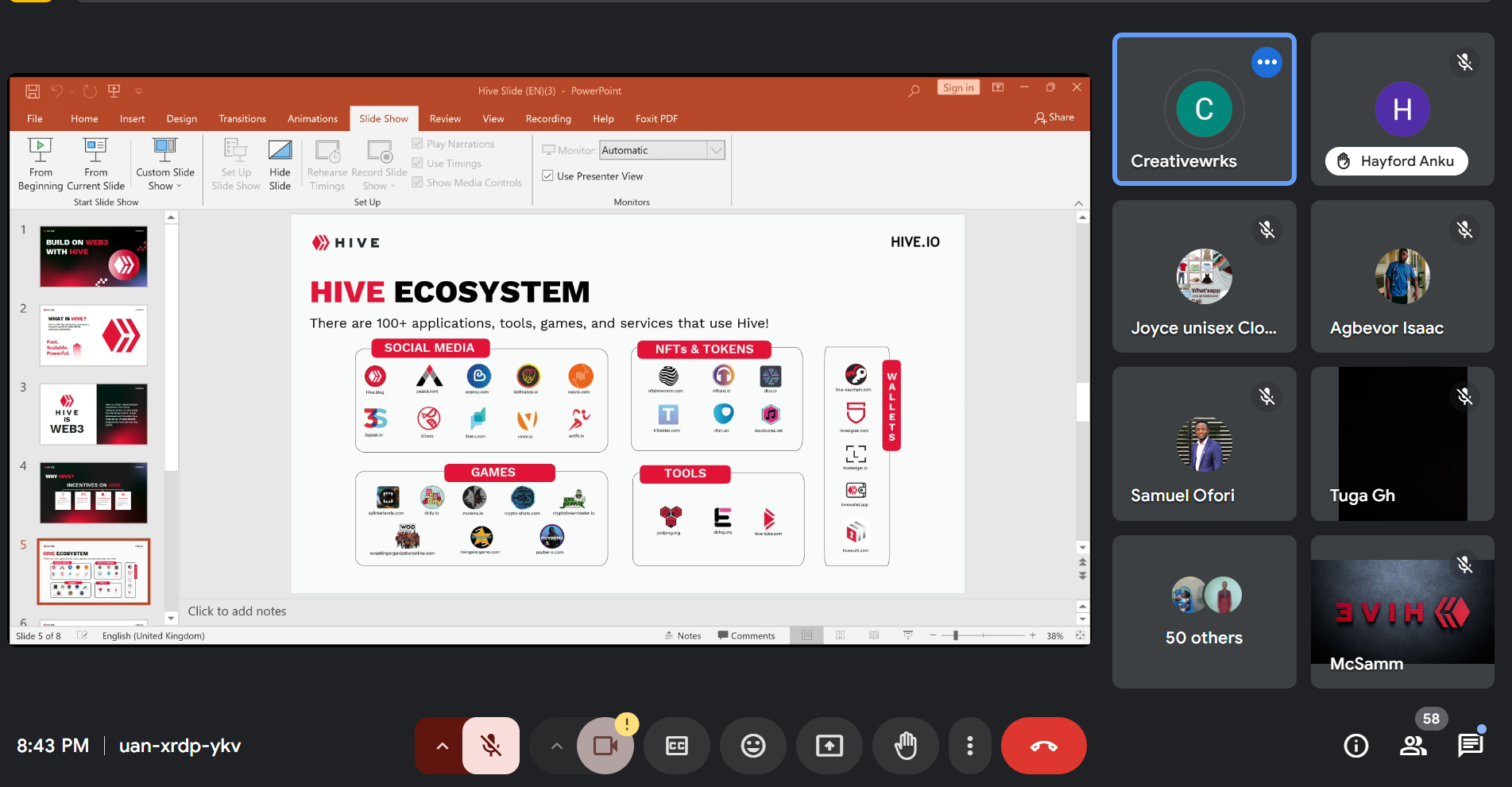This screenshot has width=1512, height=787.
Task: Select slide 3 thumbnail Hive is Web3
Action: click(x=94, y=414)
